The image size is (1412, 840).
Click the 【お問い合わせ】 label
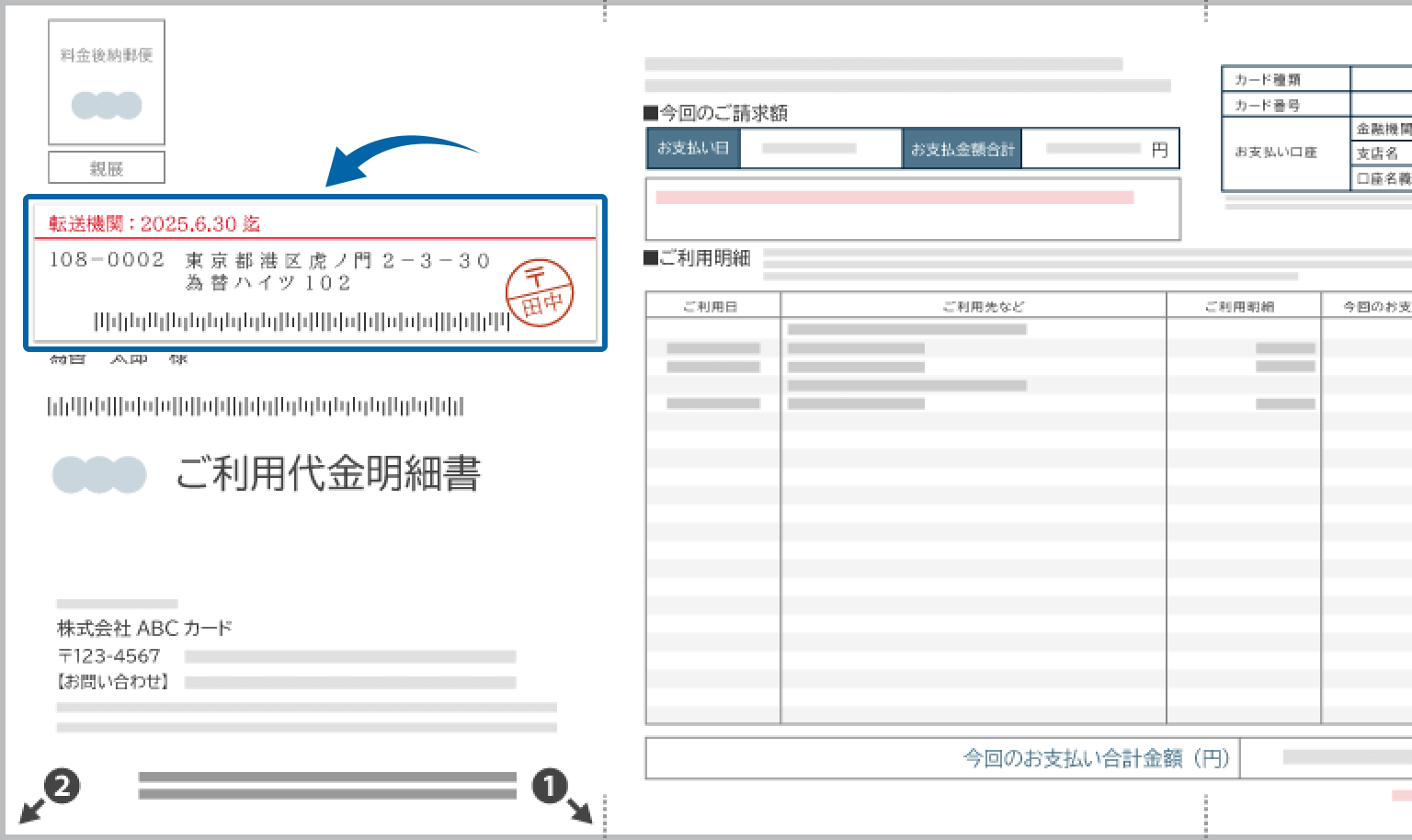pyautogui.click(x=113, y=682)
